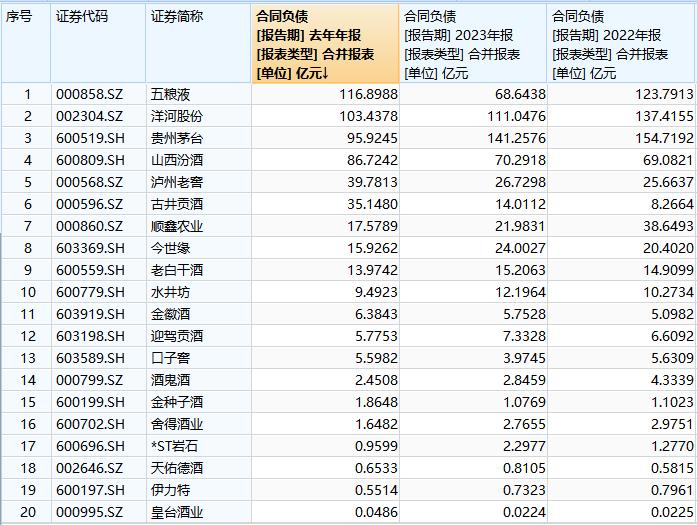Select stock name 口子窖
697x525 pixels.
(170, 358)
